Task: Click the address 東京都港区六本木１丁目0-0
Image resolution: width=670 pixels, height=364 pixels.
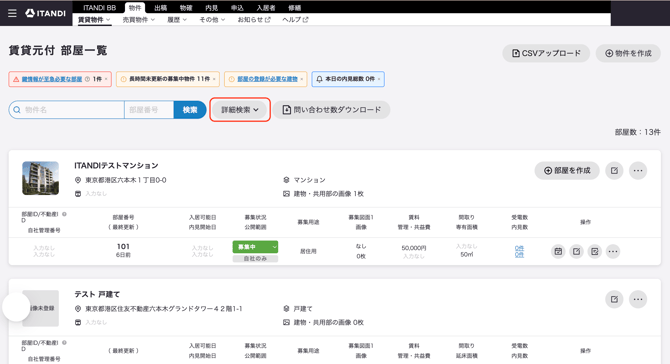Action: pyautogui.click(x=126, y=180)
